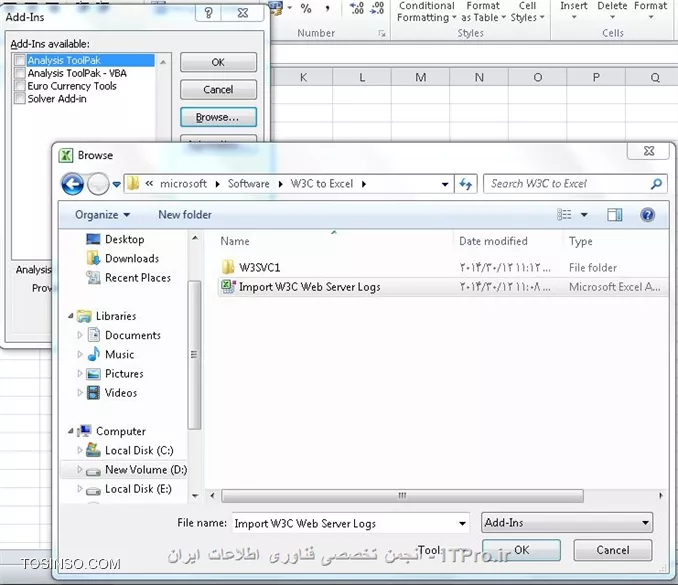Click the refresh icon next to address bar
The height and width of the screenshot is (585, 678).
tap(466, 184)
